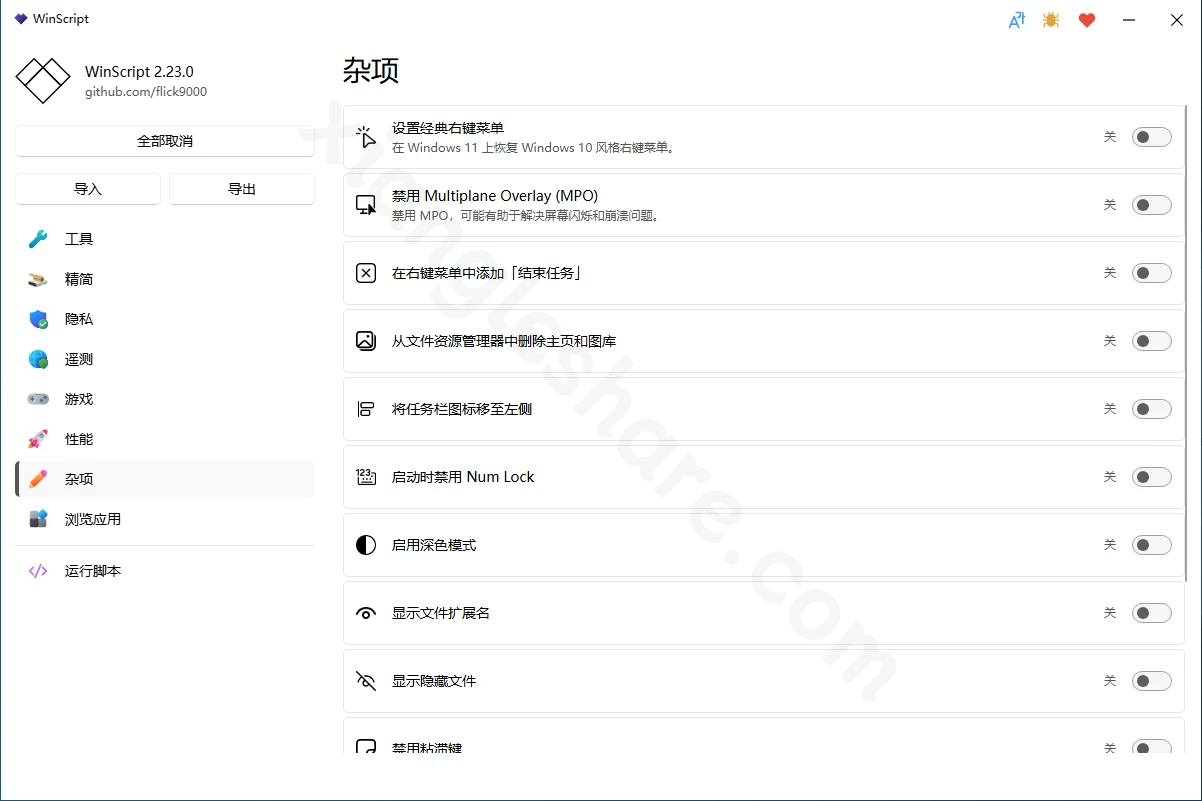Image resolution: width=1202 pixels, height=801 pixels.
Task: Click the WinScript diamond logo
Action: click(43, 81)
